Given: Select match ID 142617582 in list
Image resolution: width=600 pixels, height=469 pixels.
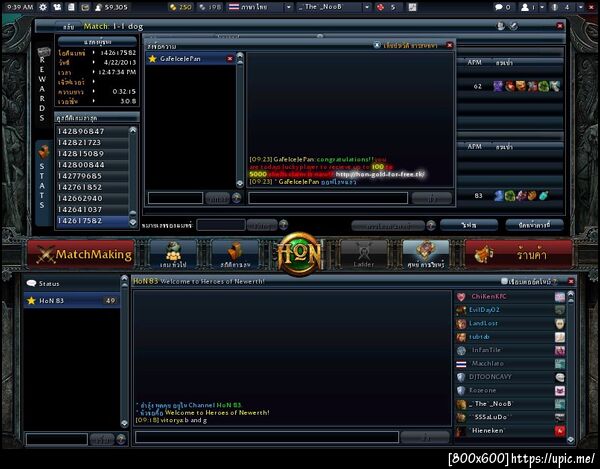Looking at the screenshot, I should [x=92, y=221].
